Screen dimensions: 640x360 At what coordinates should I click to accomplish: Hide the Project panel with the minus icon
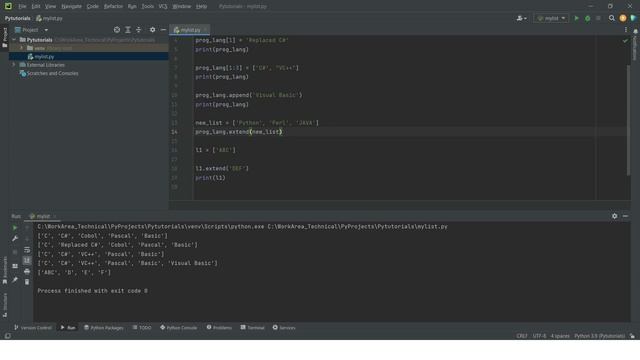pyautogui.click(x=163, y=30)
